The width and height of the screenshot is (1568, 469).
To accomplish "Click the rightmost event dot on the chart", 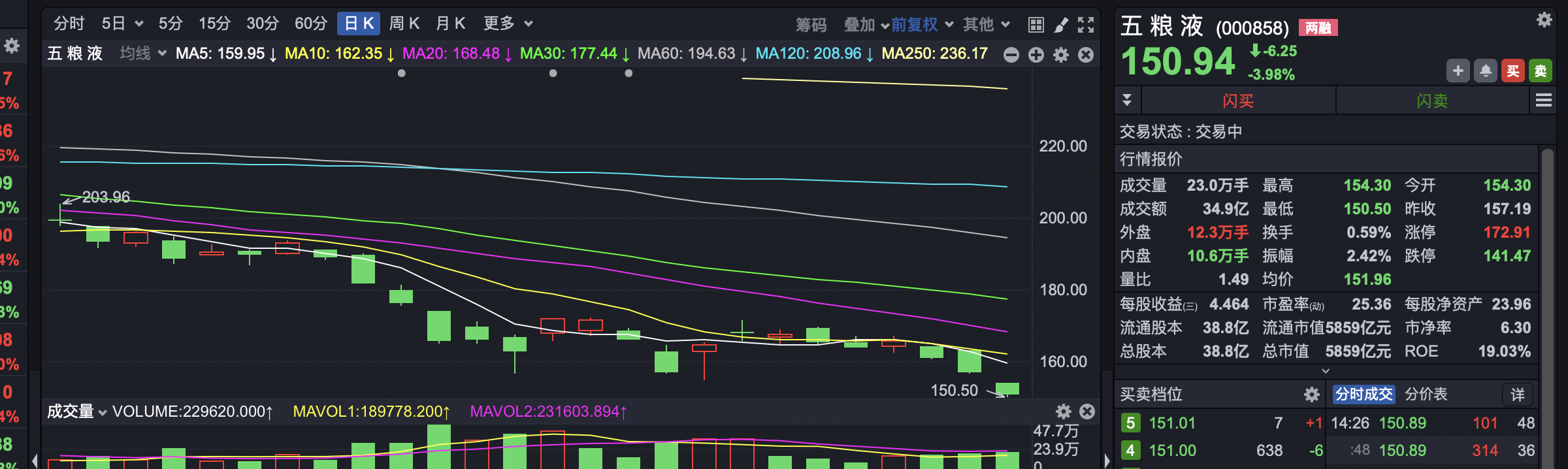I will pyautogui.click(x=629, y=73).
